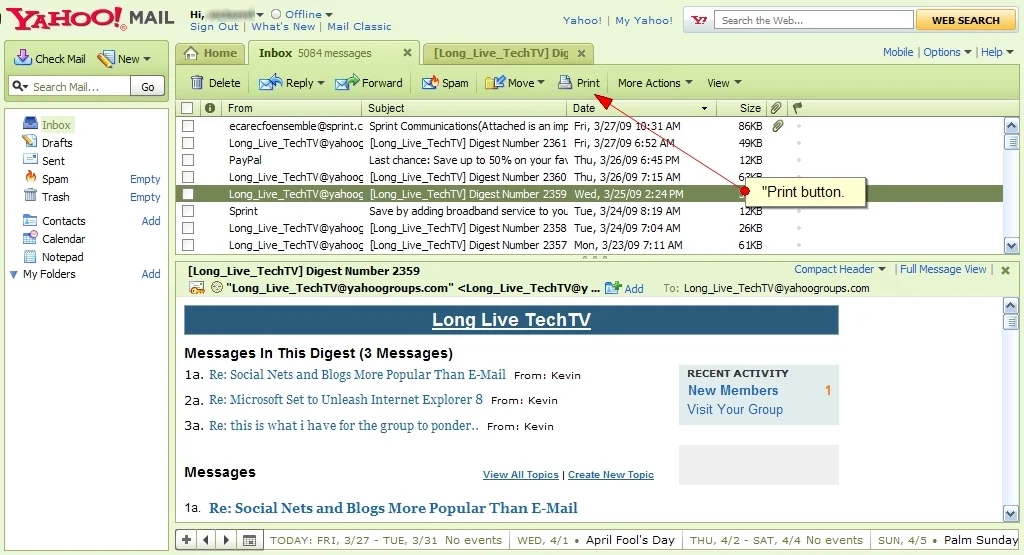
Task: Open the Mobile link
Action: point(898,52)
